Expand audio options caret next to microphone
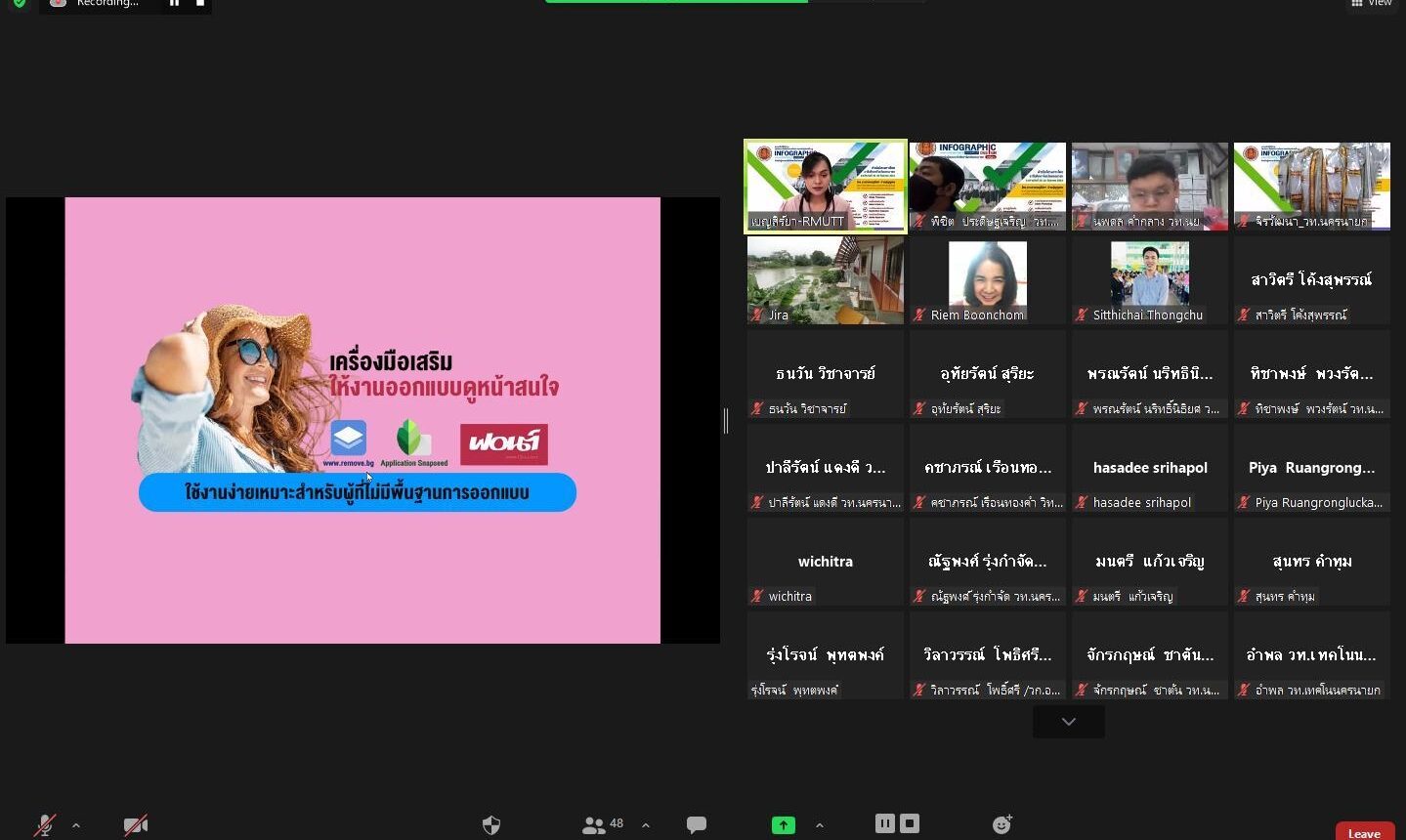This screenshot has height=840, width=1406. (76, 825)
